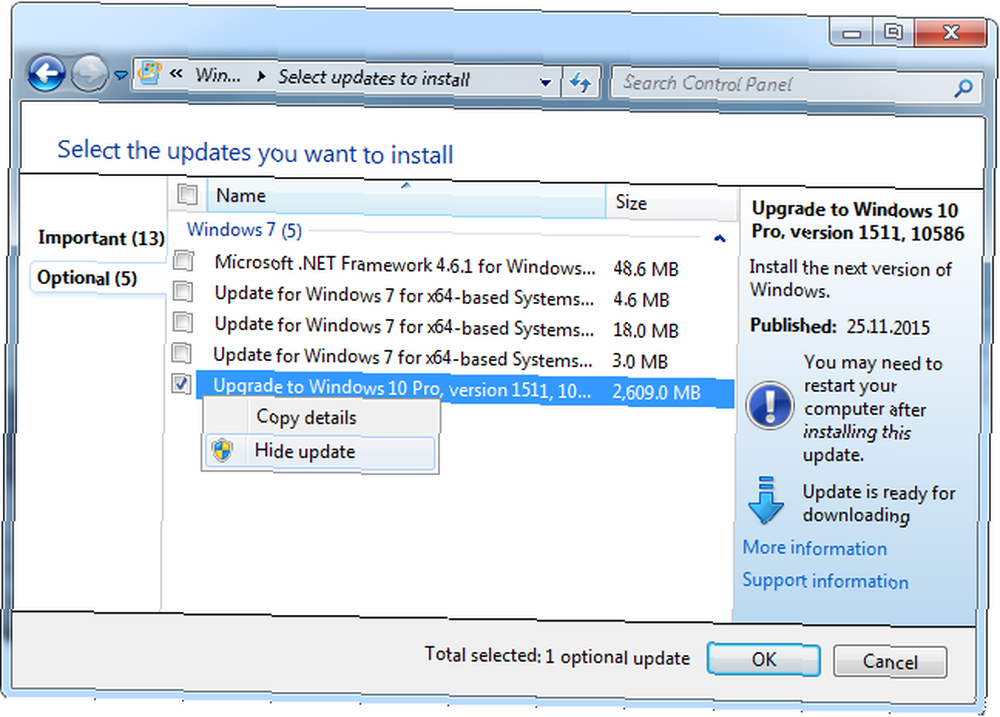The width and height of the screenshot is (1000, 717).
Task: Select the Windows 7 (5) group header
Action: pyautogui.click(x=244, y=230)
